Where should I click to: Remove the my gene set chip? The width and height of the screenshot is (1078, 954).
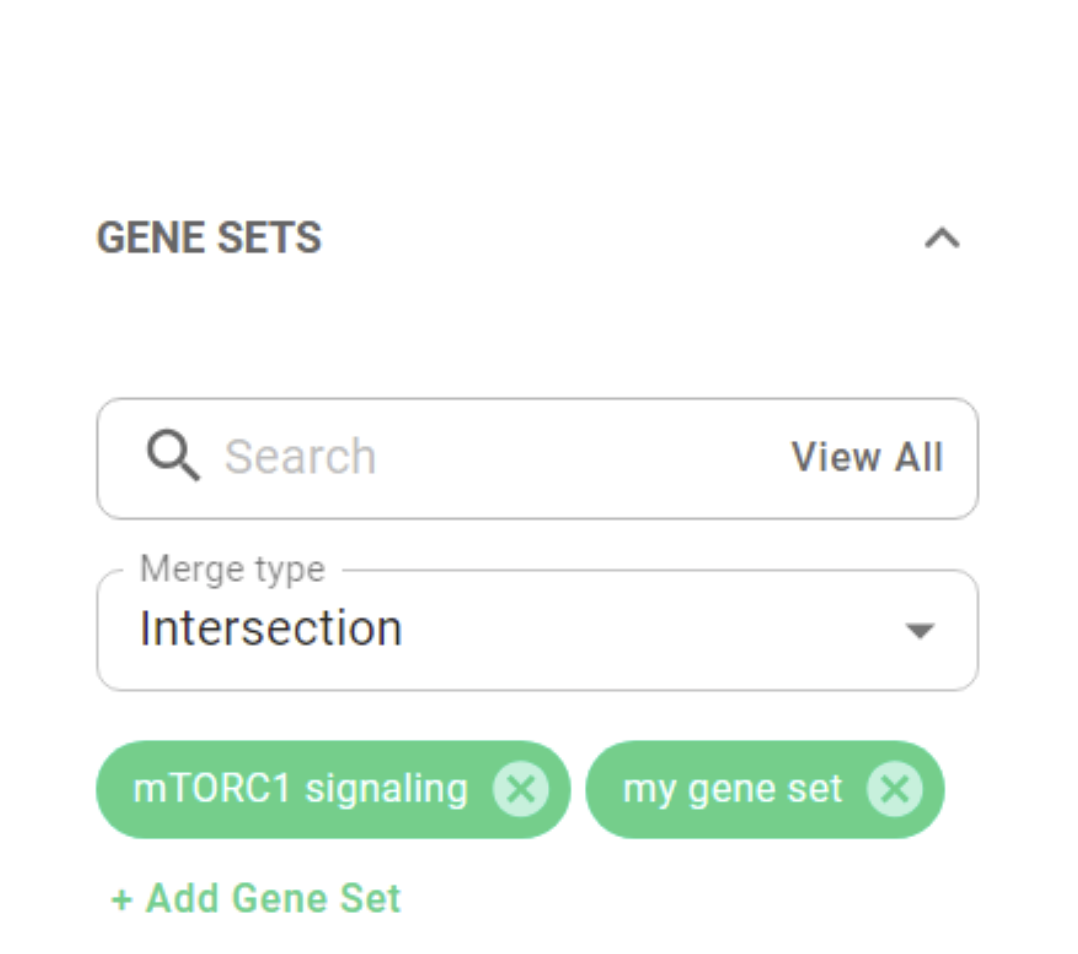coord(894,789)
